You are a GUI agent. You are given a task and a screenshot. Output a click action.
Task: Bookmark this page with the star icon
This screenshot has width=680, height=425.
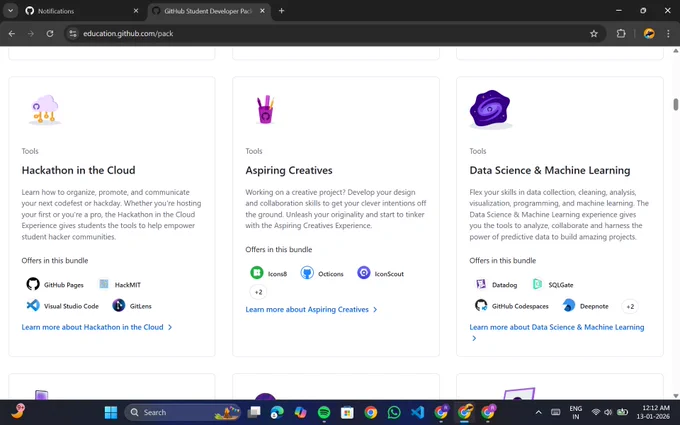(x=594, y=33)
